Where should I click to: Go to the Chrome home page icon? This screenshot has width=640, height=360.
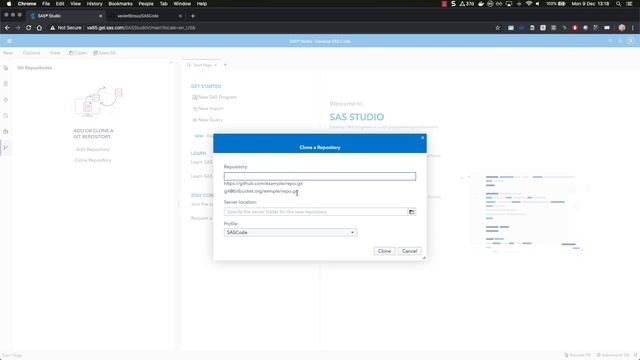(39, 28)
